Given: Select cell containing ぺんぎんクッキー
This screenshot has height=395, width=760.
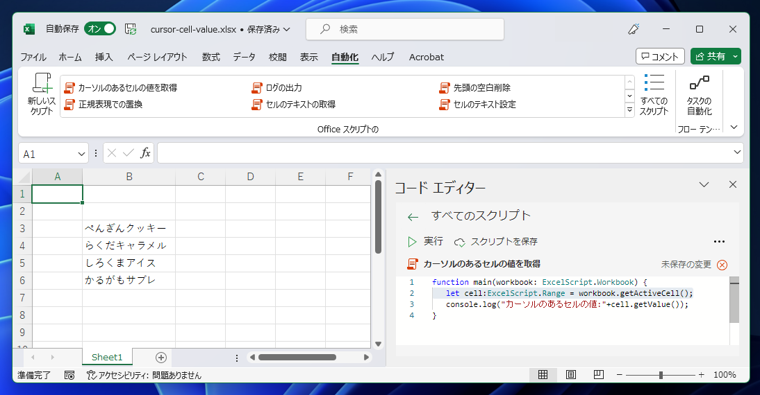Looking at the screenshot, I should coord(129,228).
